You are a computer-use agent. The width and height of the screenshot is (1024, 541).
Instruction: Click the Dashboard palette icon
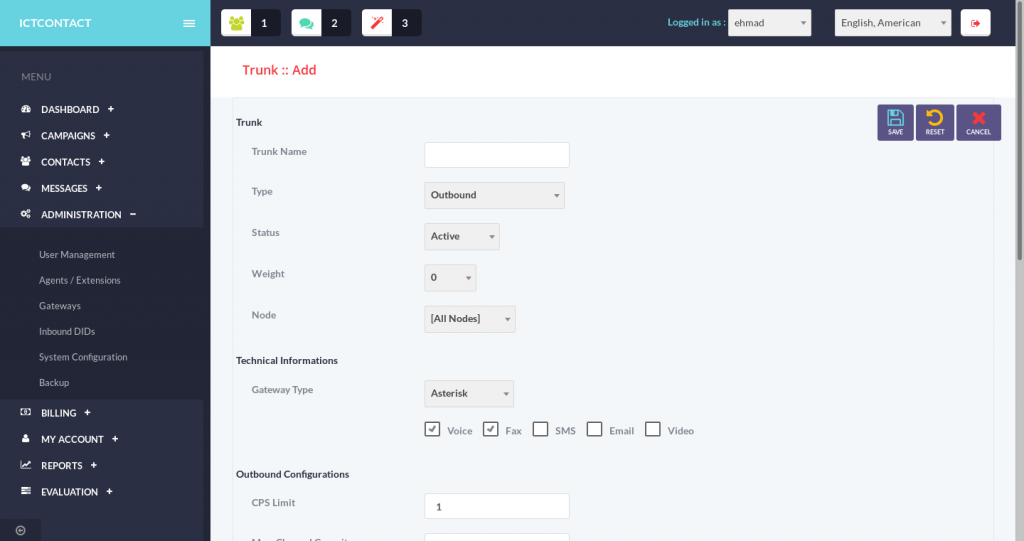click(x=25, y=109)
